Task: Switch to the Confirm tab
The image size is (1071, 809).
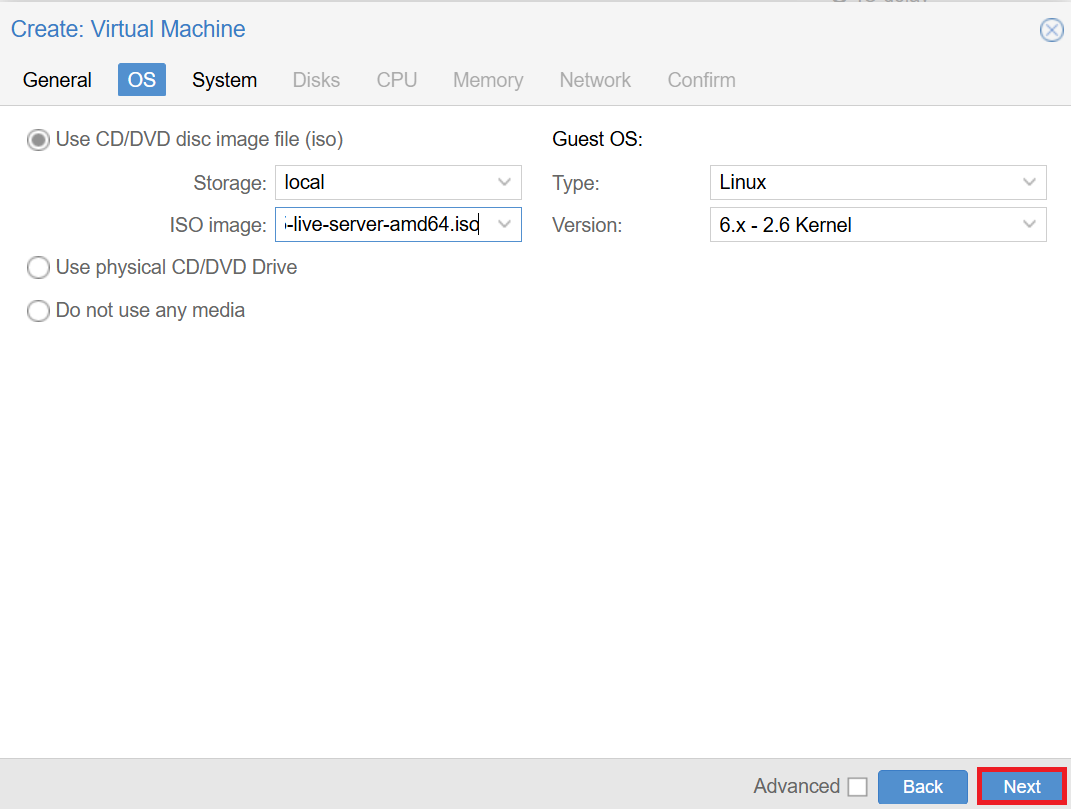Action: (701, 80)
